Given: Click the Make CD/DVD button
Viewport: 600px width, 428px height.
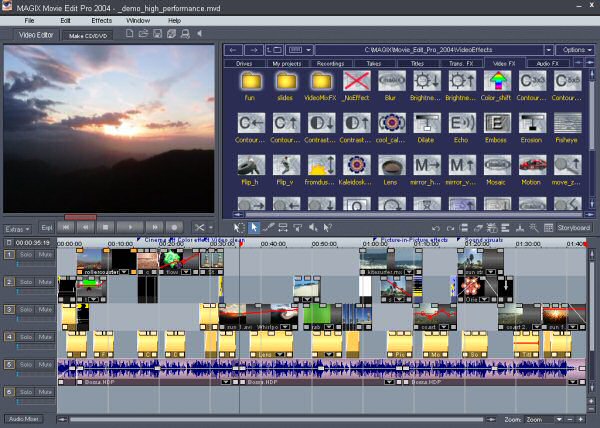Looking at the screenshot, I should click(88, 36).
